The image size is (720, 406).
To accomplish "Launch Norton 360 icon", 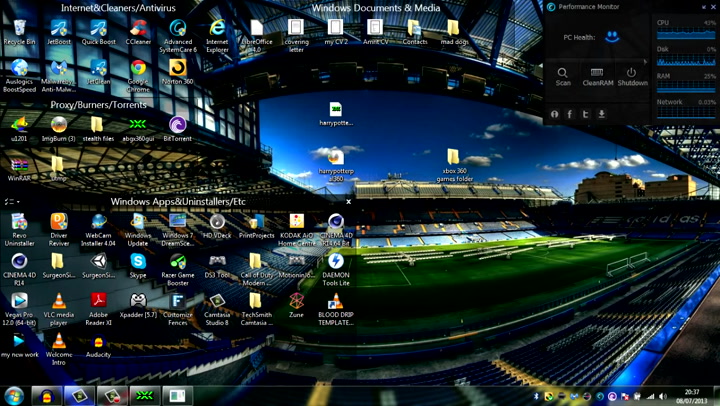I will point(178,69).
